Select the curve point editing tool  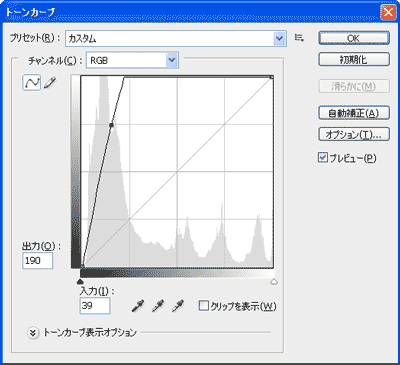pos(32,82)
